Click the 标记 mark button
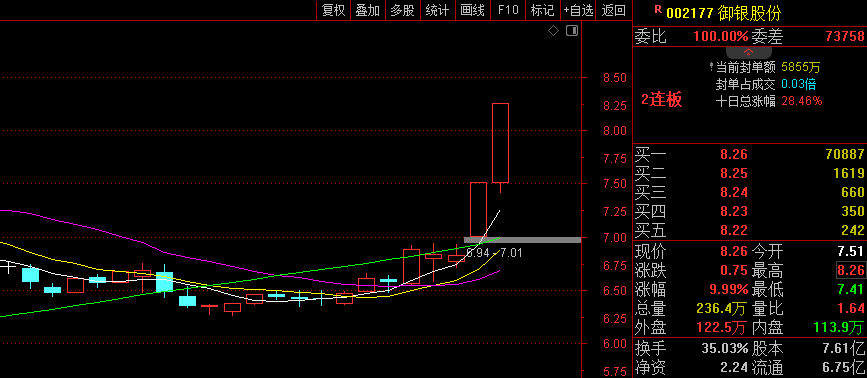The height and width of the screenshot is (378, 867). pyautogui.click(x=542, y=10)
